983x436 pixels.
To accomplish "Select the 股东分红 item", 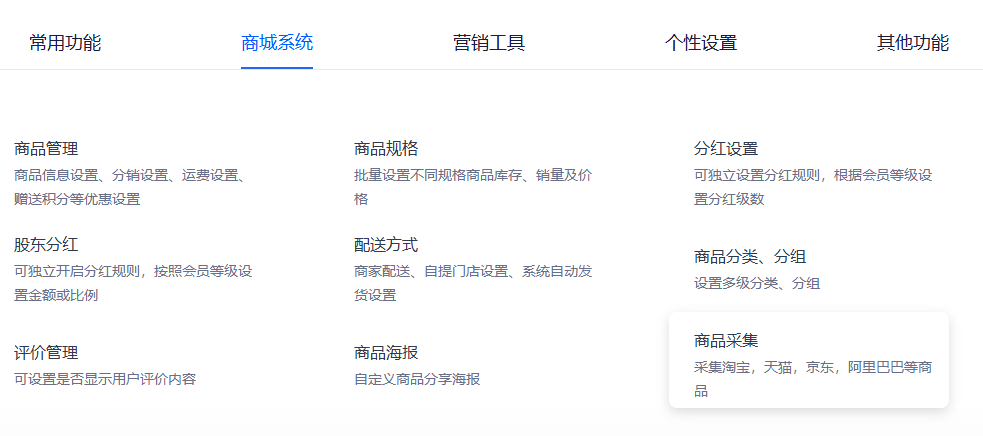I will [x=46, y=245].
